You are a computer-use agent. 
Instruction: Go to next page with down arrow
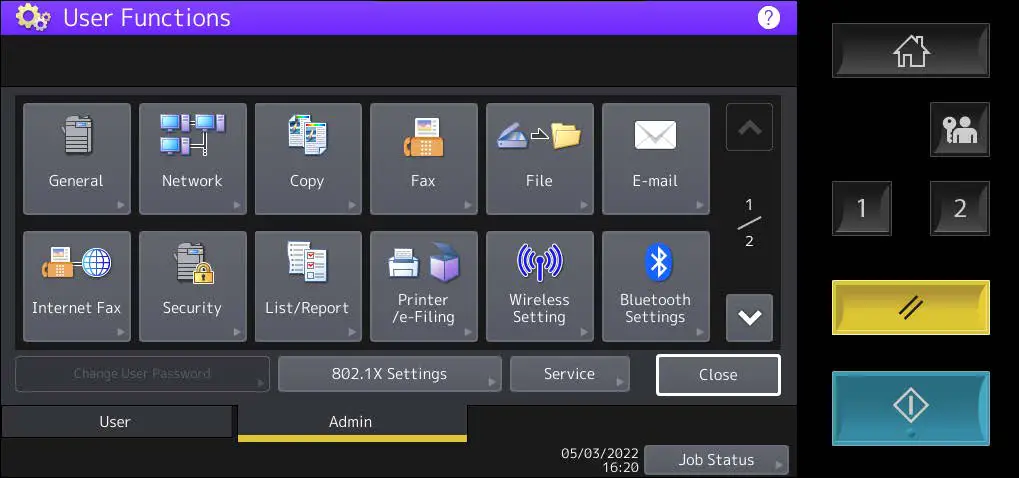[x=749, y=318]
